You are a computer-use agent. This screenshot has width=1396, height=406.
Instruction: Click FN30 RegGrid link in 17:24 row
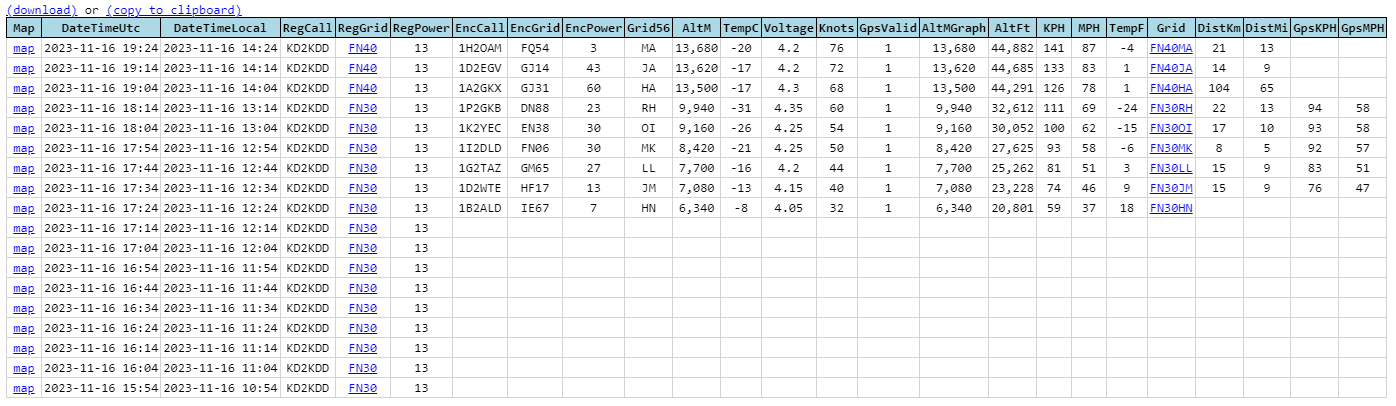(362, 208)
